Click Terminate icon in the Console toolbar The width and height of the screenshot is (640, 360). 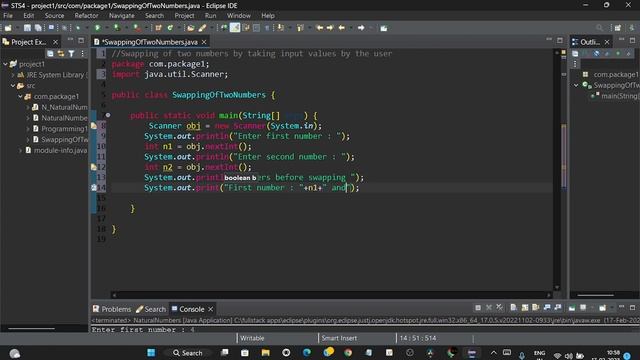click(x=478, y=307)
